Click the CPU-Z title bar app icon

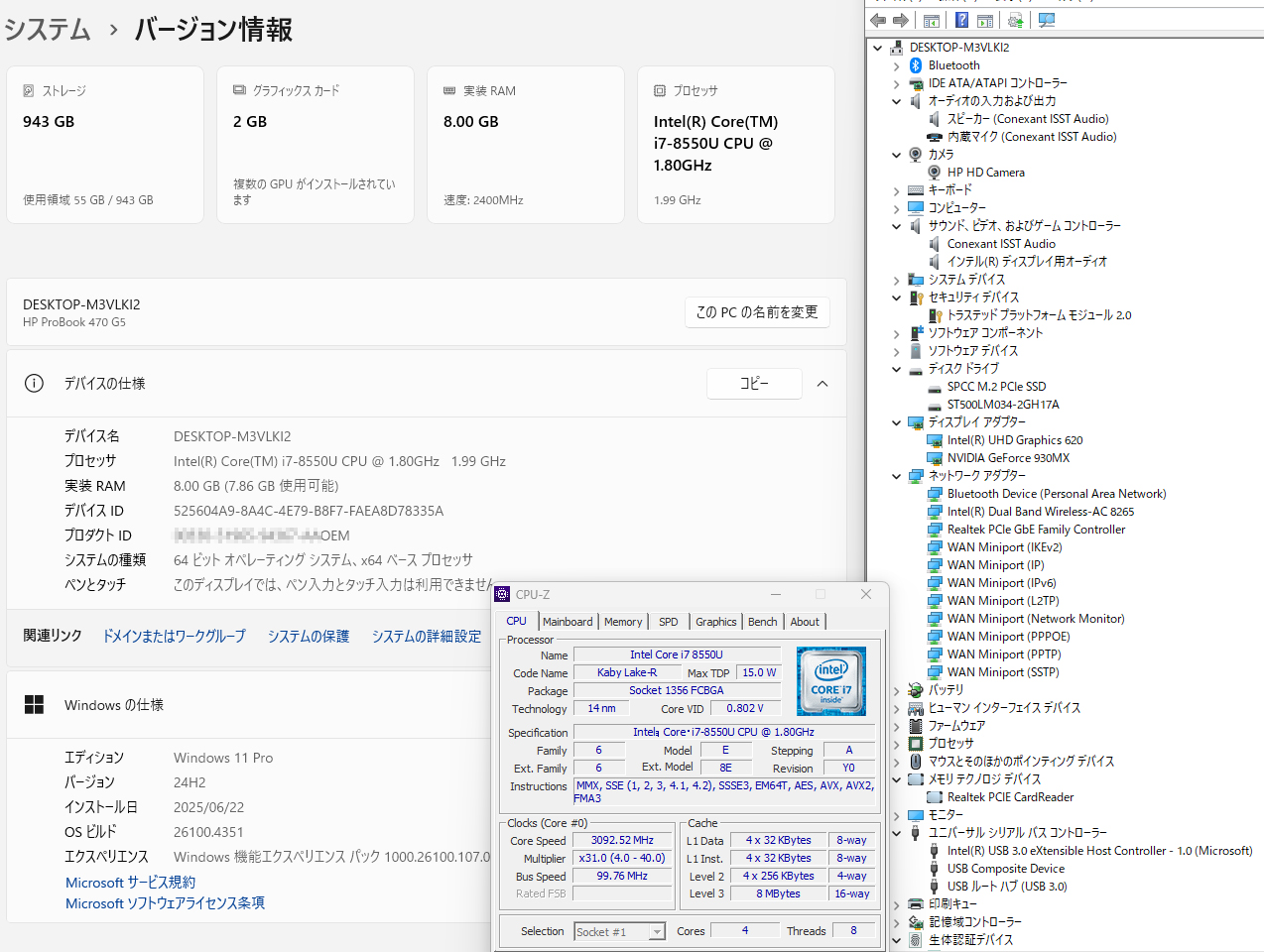pos(502,594)
